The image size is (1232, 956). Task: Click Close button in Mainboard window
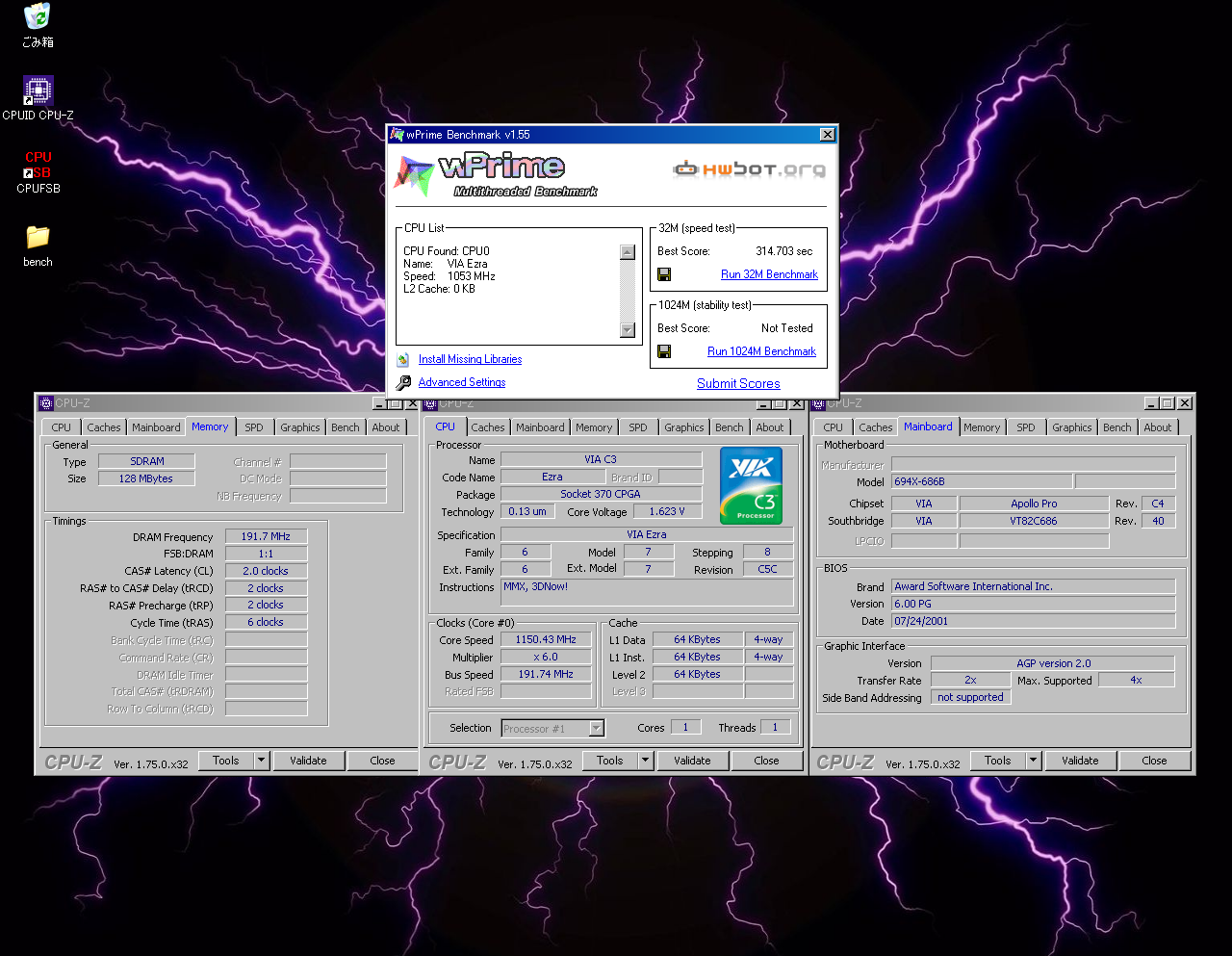pos(1154,761)
